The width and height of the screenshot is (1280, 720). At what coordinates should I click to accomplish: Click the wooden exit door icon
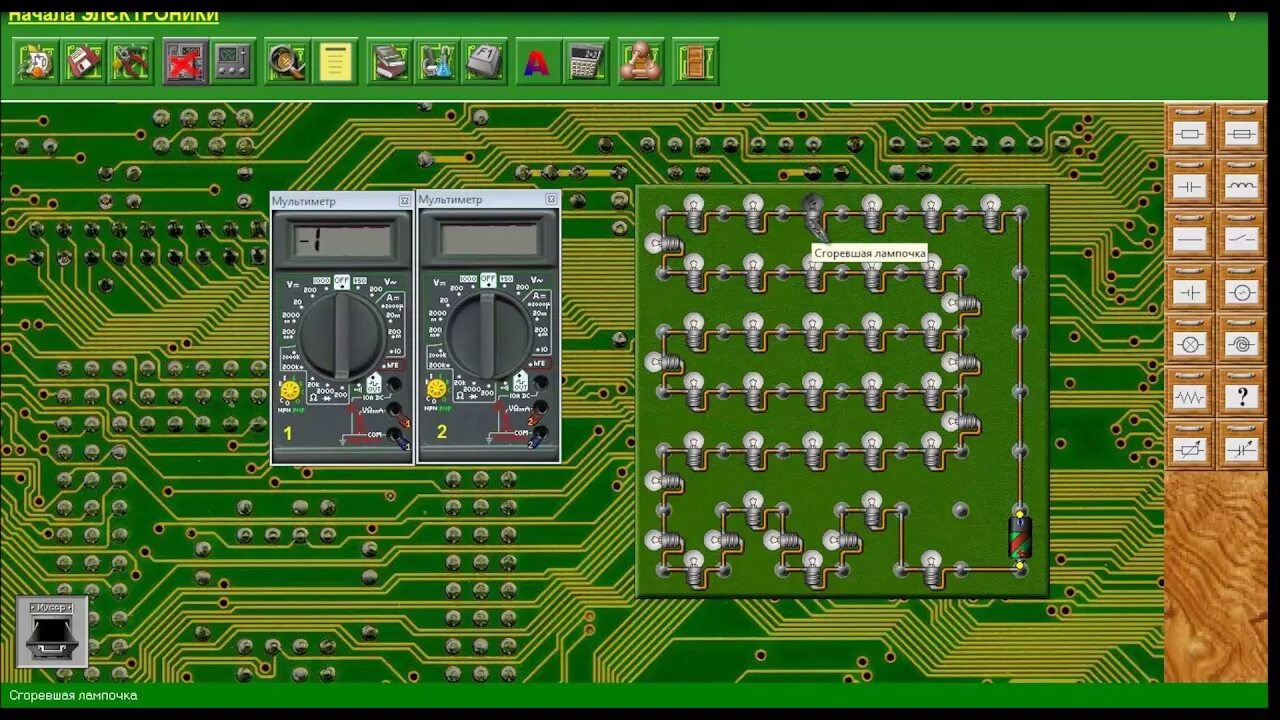695,63
